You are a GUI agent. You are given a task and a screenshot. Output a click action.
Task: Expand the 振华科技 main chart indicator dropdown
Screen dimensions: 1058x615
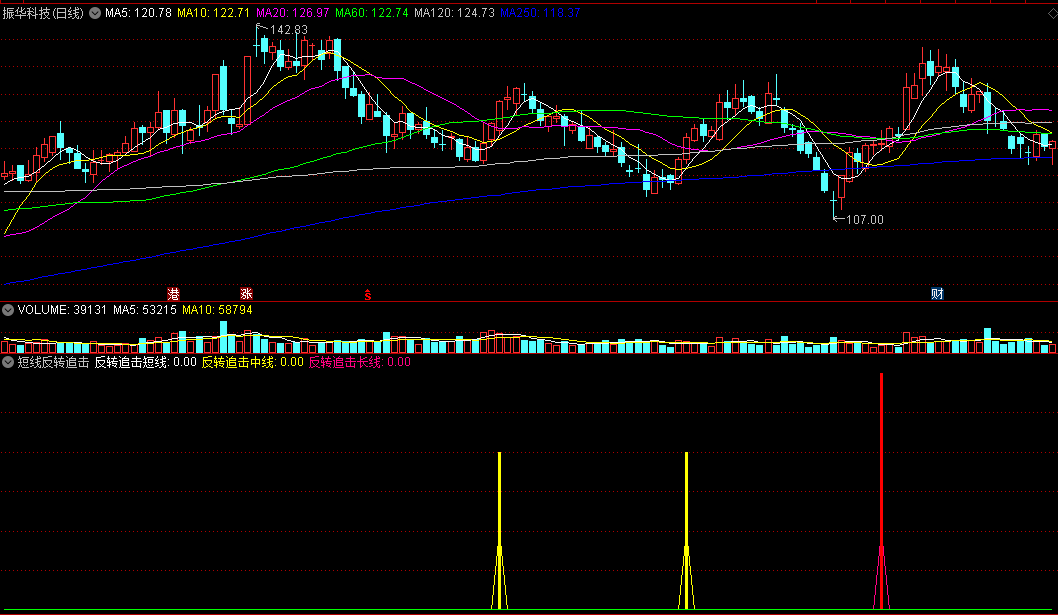click(95, 13)
